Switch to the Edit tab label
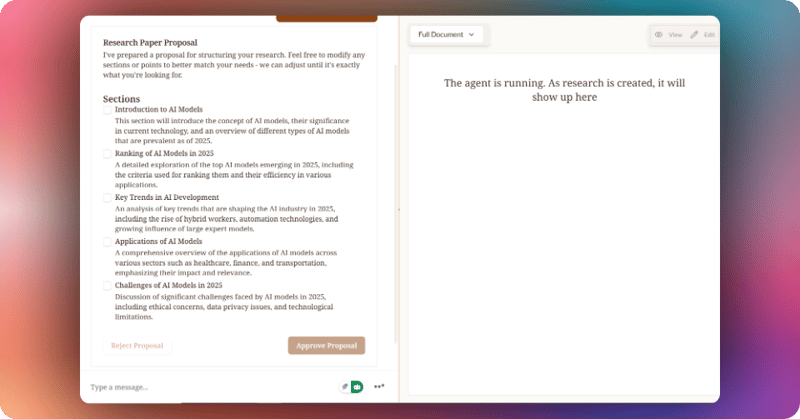Viewport: 800px width, 419px height. [709, 35]
